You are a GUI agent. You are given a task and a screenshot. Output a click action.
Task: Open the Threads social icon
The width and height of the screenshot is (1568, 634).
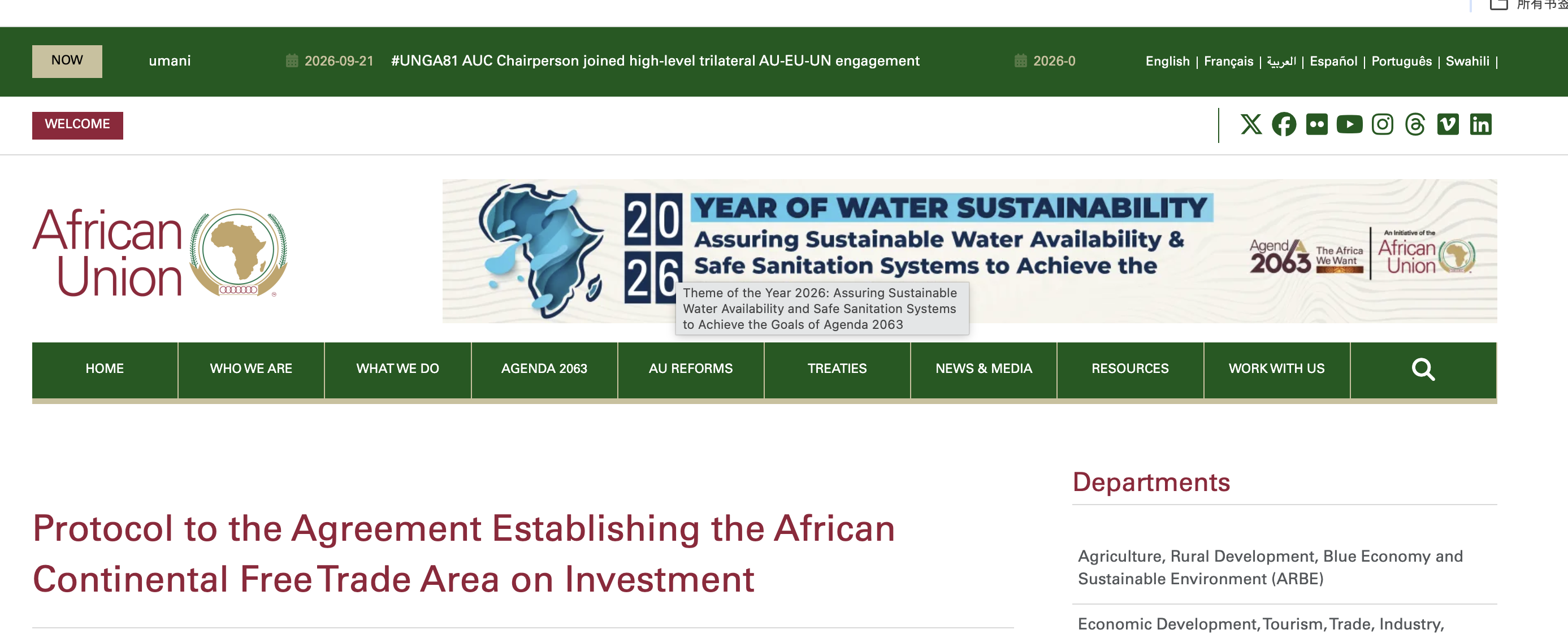pyautogui.click(x=1415, y=124)
